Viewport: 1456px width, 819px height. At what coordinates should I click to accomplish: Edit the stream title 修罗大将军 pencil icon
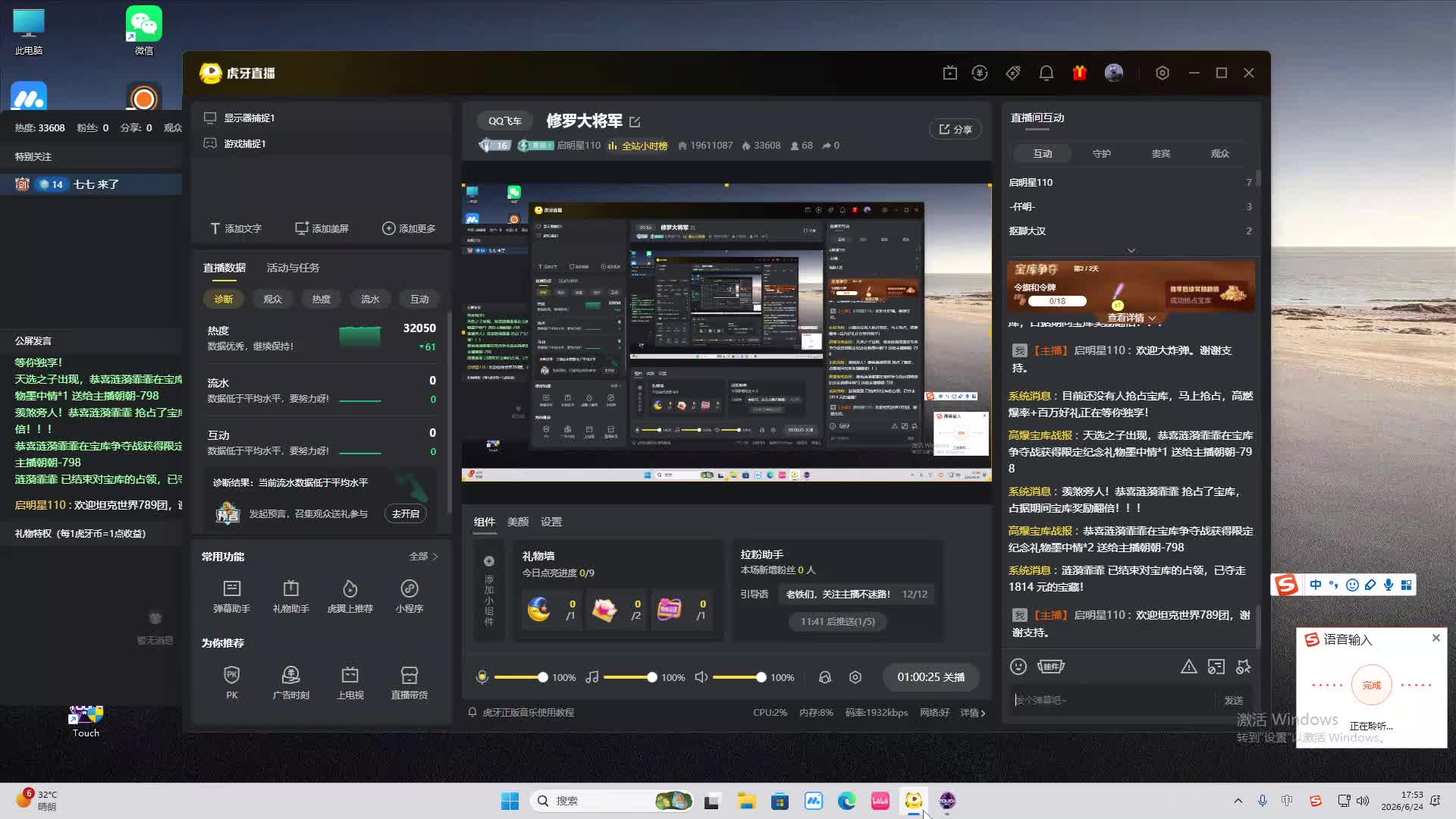635,121
